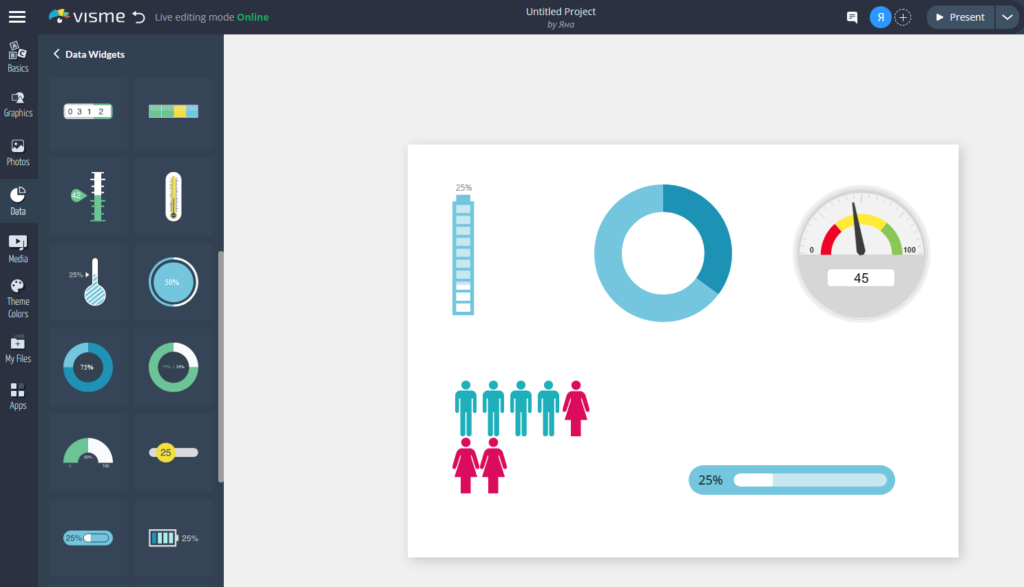
Task: Select the vertical 25% bar on canvas
Action: (463, 249)
